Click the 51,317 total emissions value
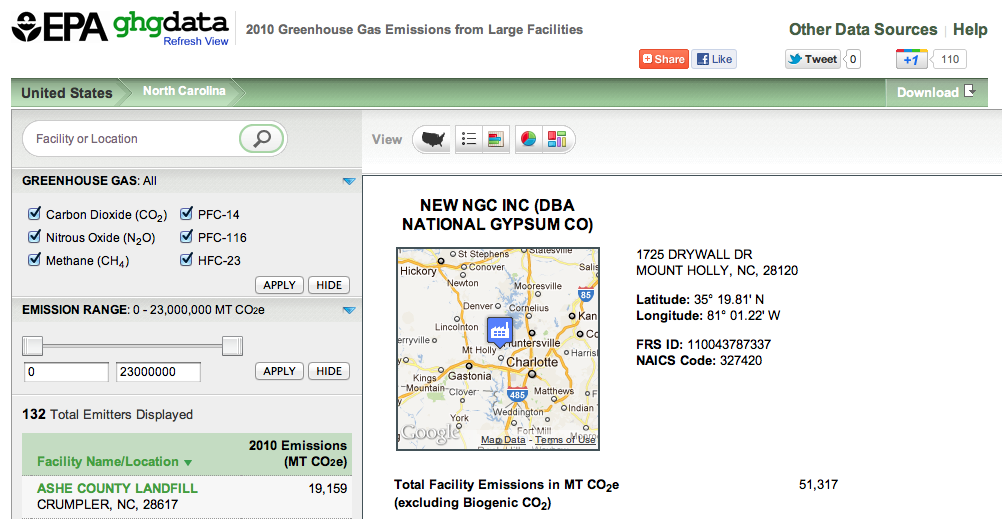 (x=819, y=484)
